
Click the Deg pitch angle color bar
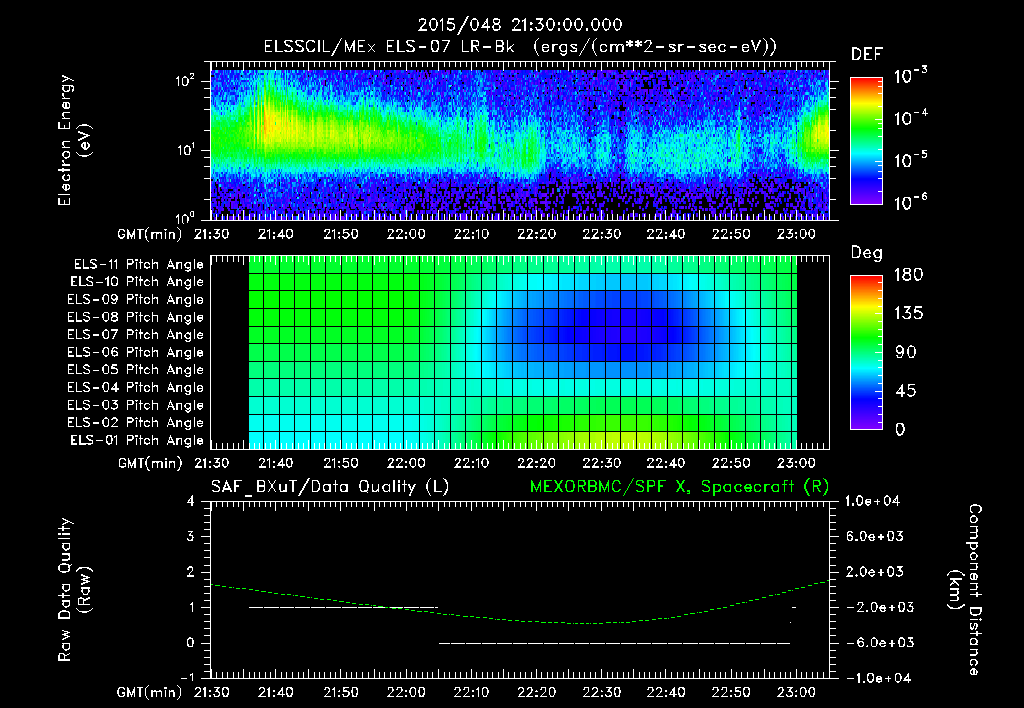pyautogui.click(x=866, y=352)
